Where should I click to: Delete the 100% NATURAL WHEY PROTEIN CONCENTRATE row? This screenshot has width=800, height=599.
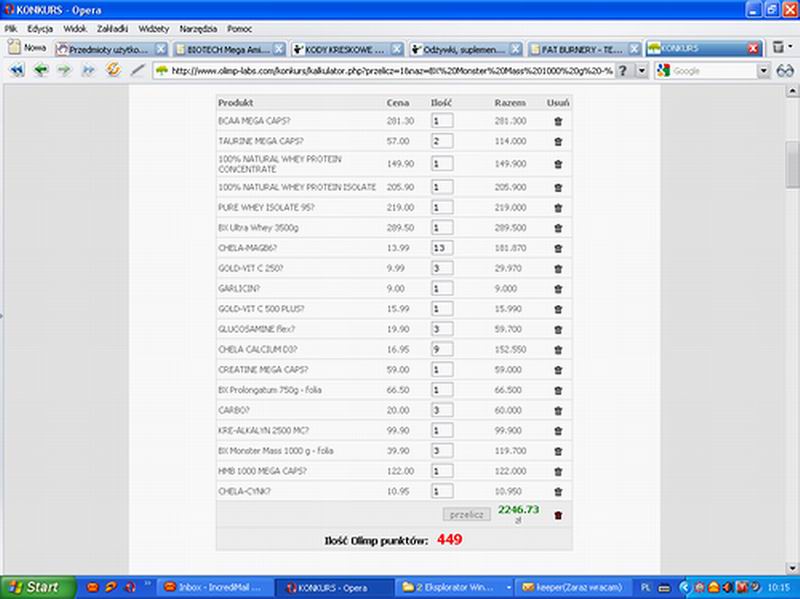(x=558, y=164)
